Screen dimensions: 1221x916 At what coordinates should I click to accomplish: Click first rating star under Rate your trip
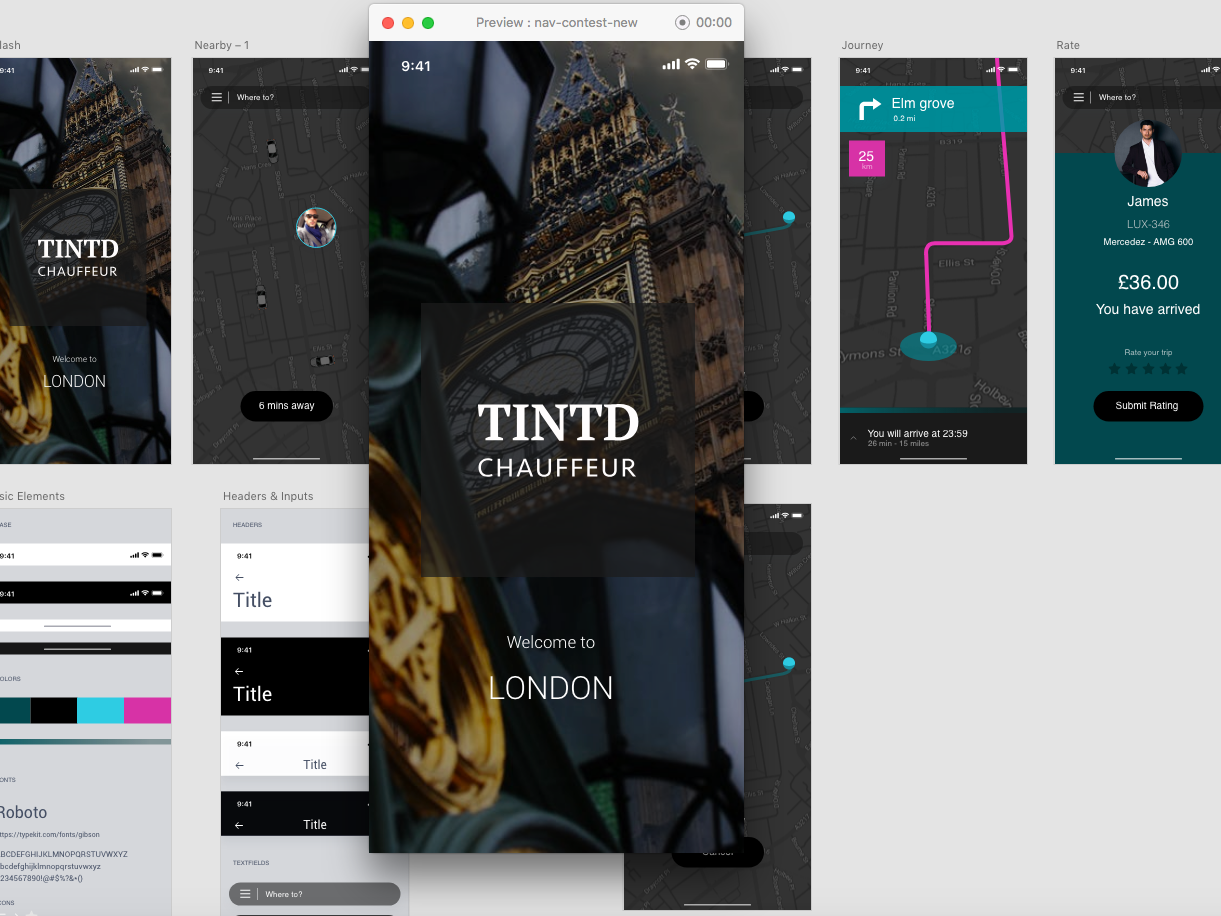coord(1115,369)
